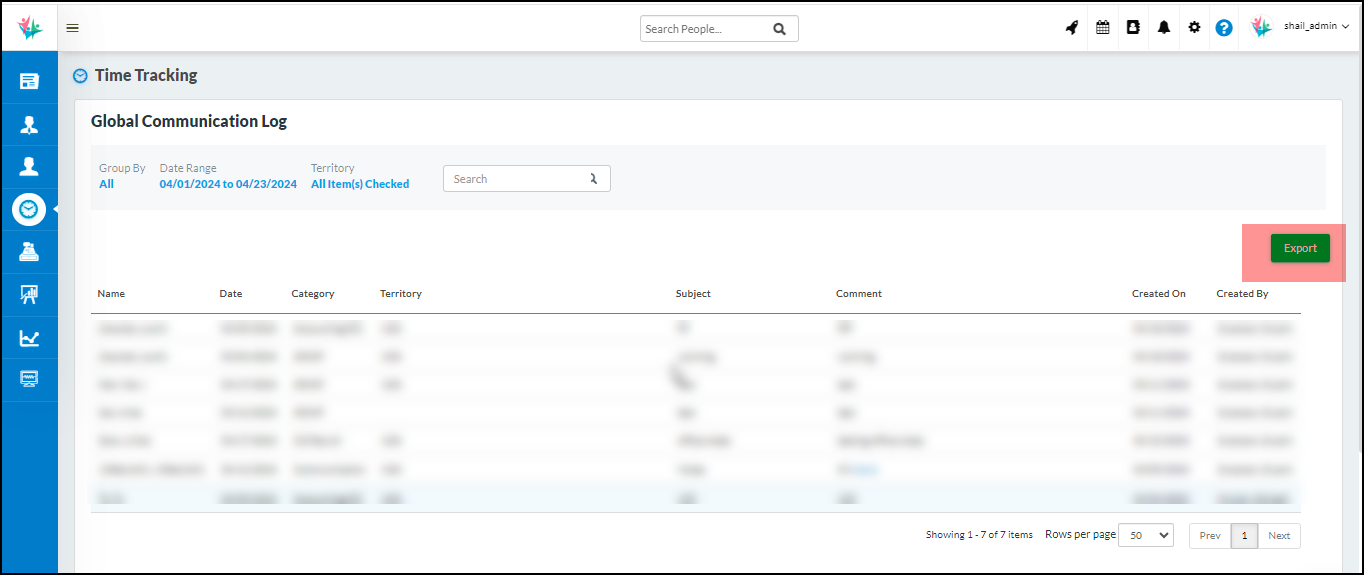Open the line chart icon in sidebar
Image resolution: width=1364 pixels, height=575 pixels.
coord(29,338)
